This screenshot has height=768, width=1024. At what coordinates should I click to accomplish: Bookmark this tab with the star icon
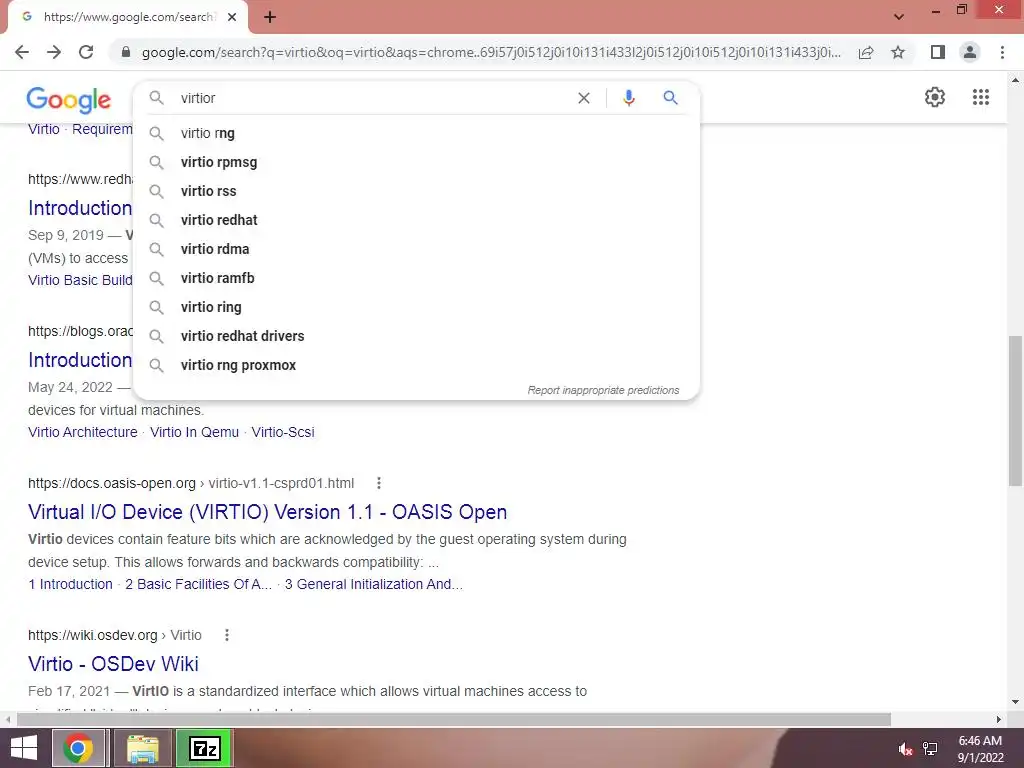coord(898,52)
